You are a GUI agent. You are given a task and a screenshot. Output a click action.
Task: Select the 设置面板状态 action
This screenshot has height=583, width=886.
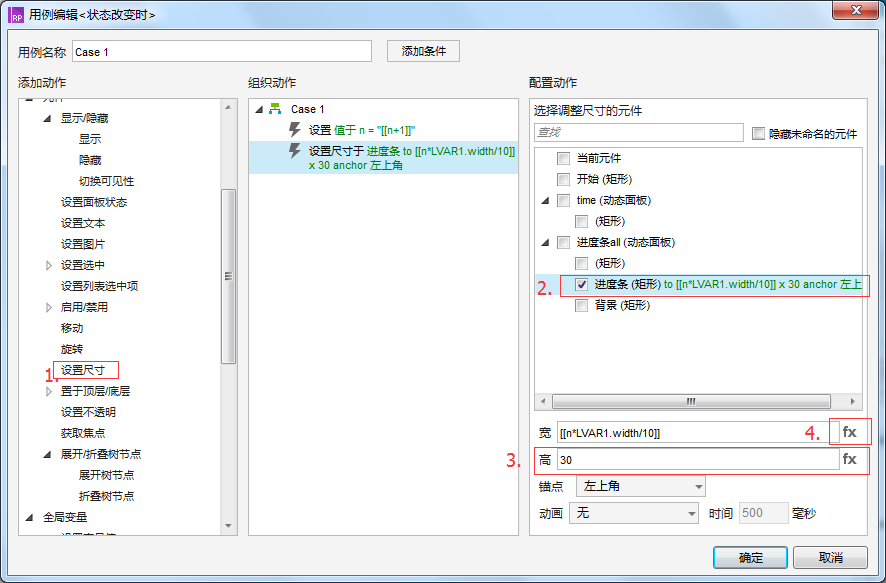click(94, 202)
